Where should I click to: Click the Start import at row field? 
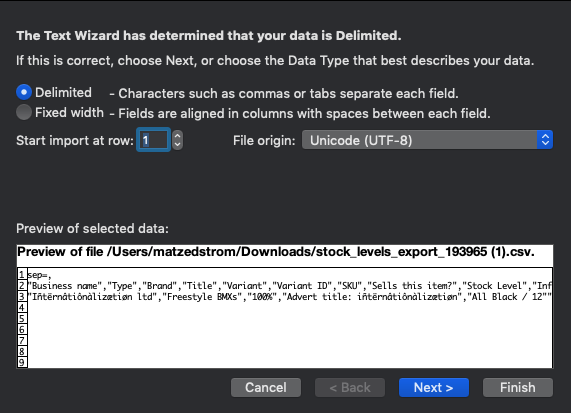point(153,140)
